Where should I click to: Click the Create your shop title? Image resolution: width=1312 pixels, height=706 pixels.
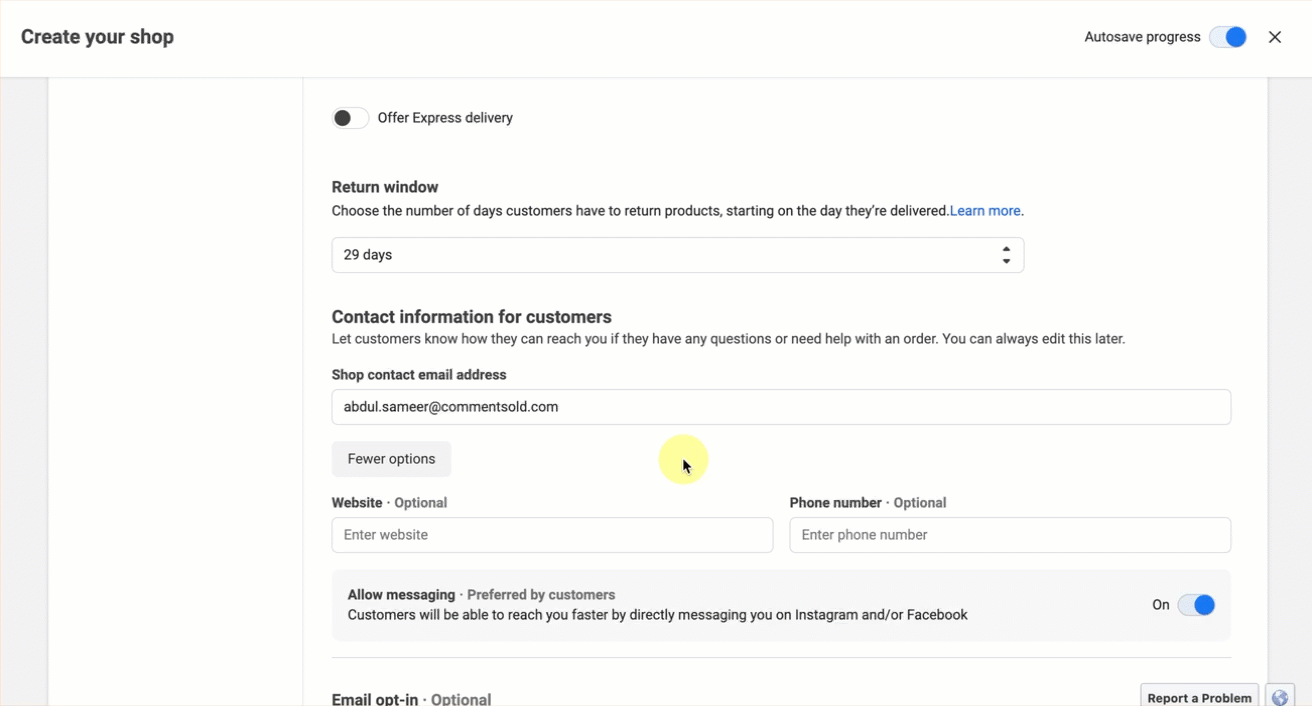click(x=97, y=37)
